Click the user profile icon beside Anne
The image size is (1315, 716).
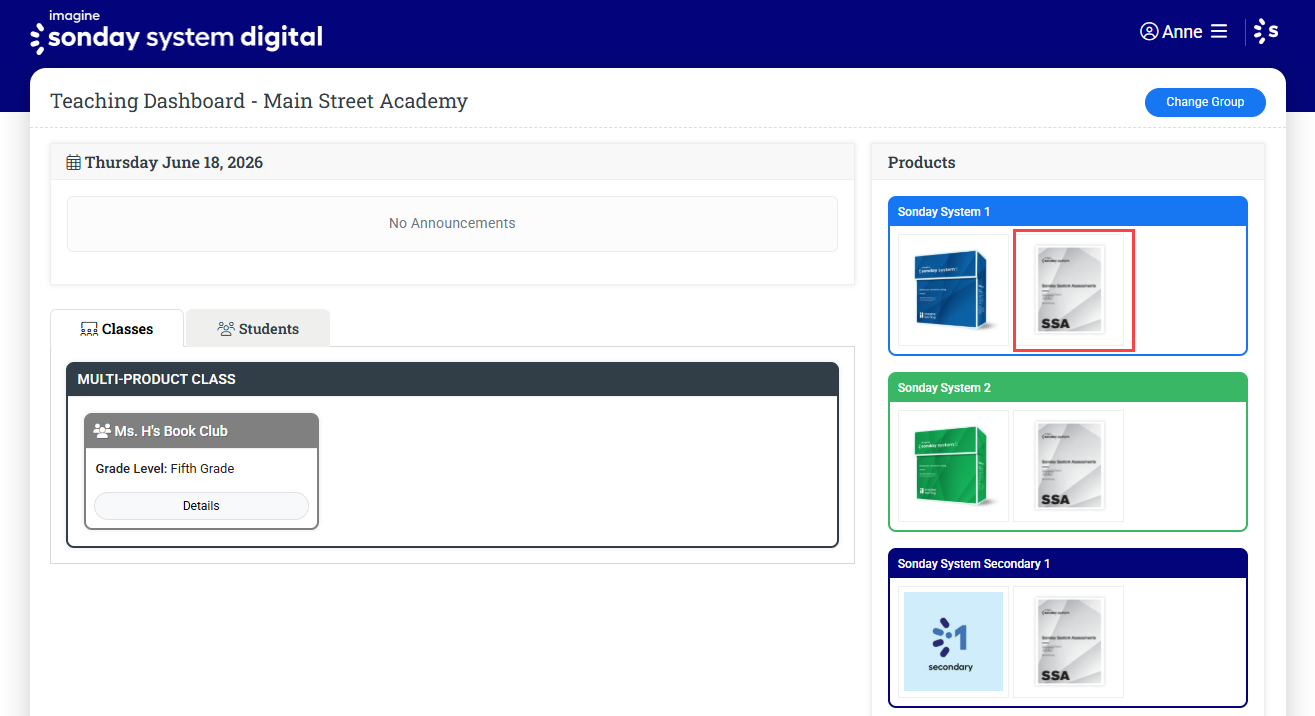coord(1149,31)
